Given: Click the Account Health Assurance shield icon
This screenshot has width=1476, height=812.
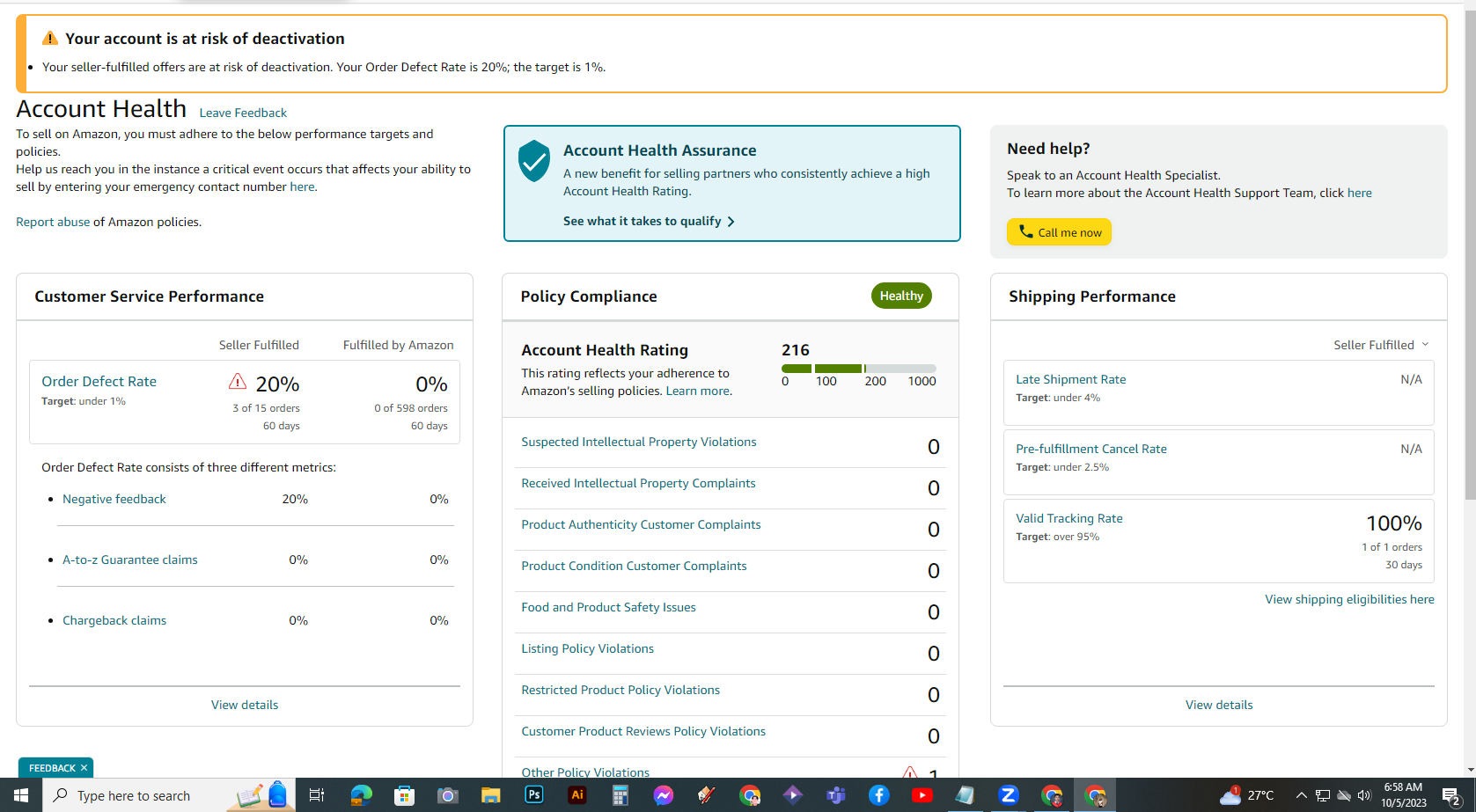Looking at the screenshot, I should pos(533,161).
